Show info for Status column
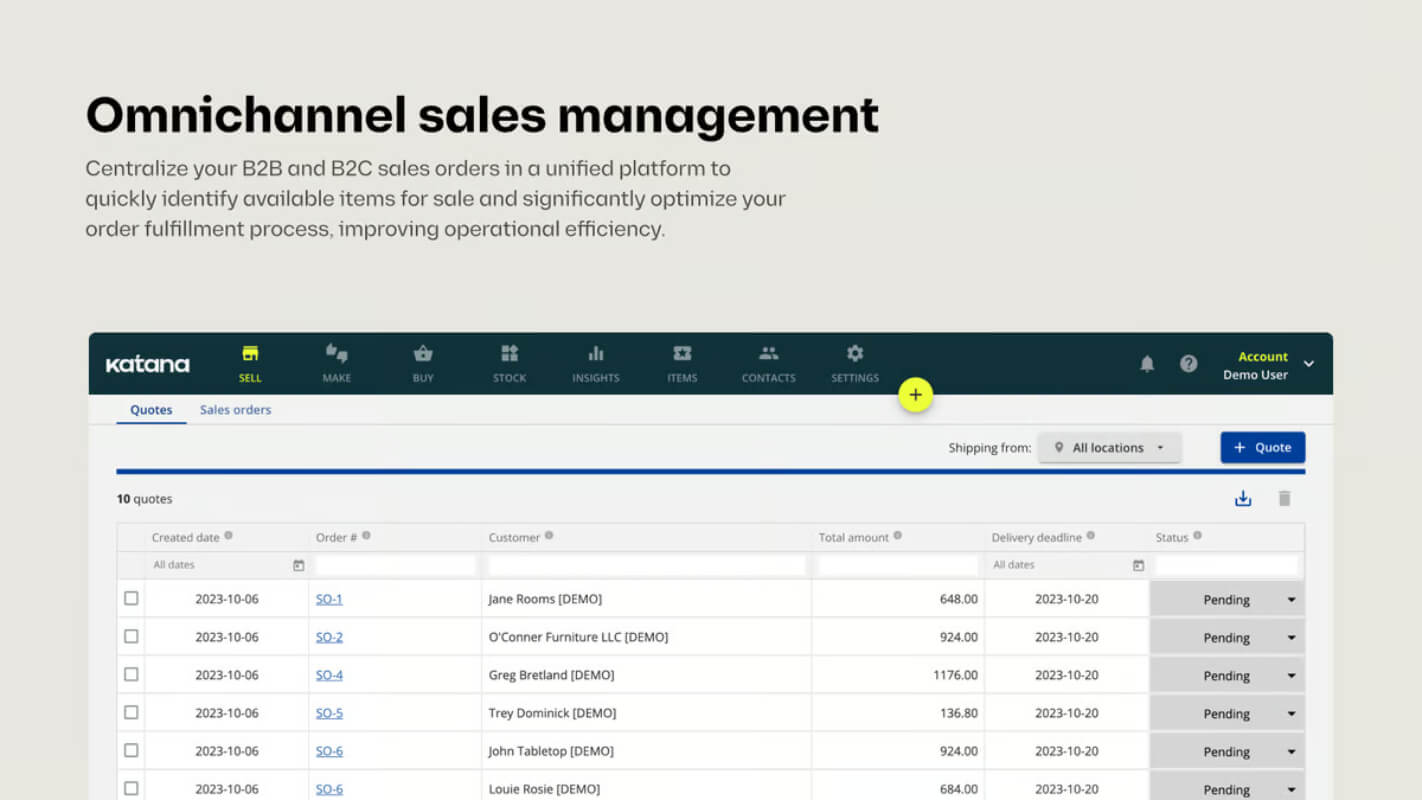The image size is (1422, 800). 1197,536
